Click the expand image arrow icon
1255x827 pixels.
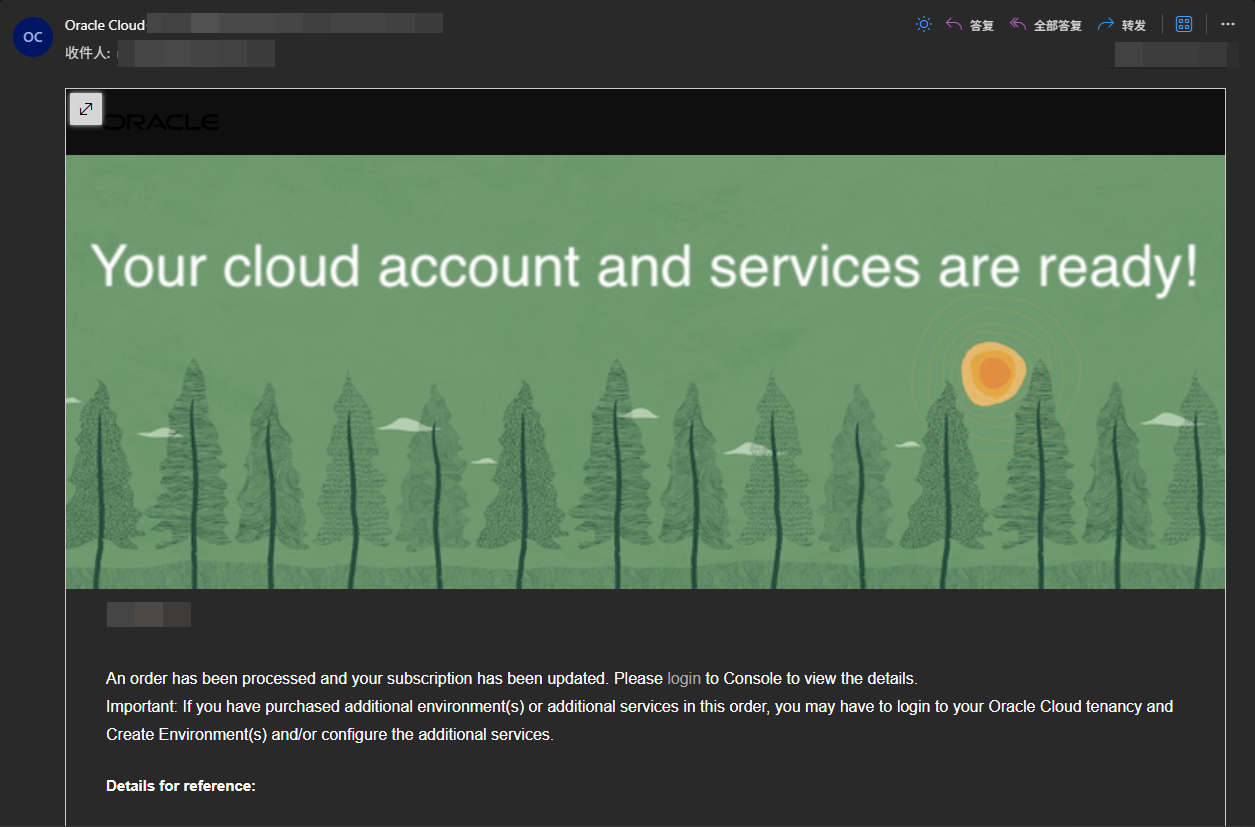pos(86,109)
